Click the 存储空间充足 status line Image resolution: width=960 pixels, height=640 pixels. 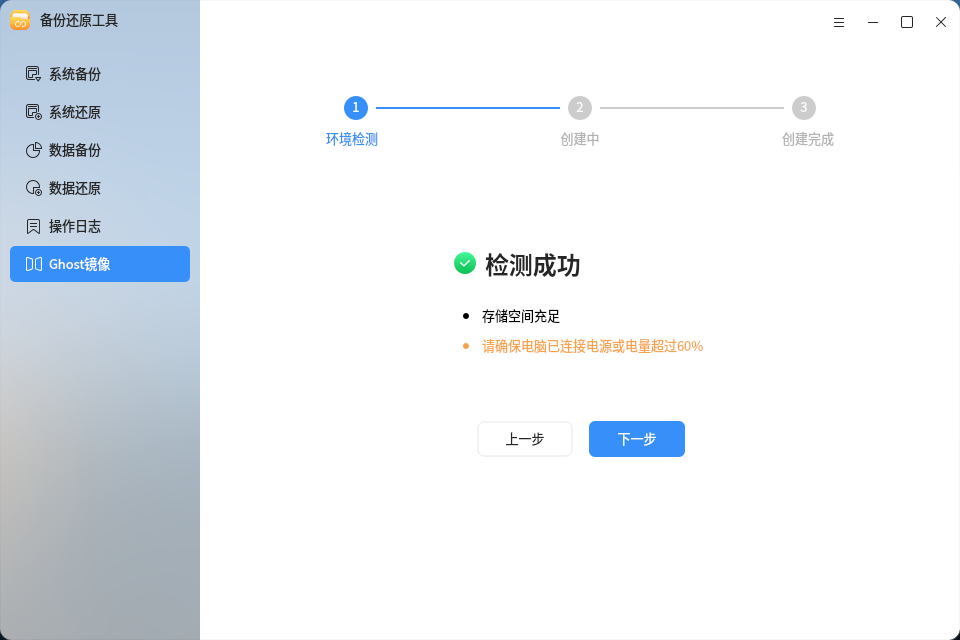520,316
